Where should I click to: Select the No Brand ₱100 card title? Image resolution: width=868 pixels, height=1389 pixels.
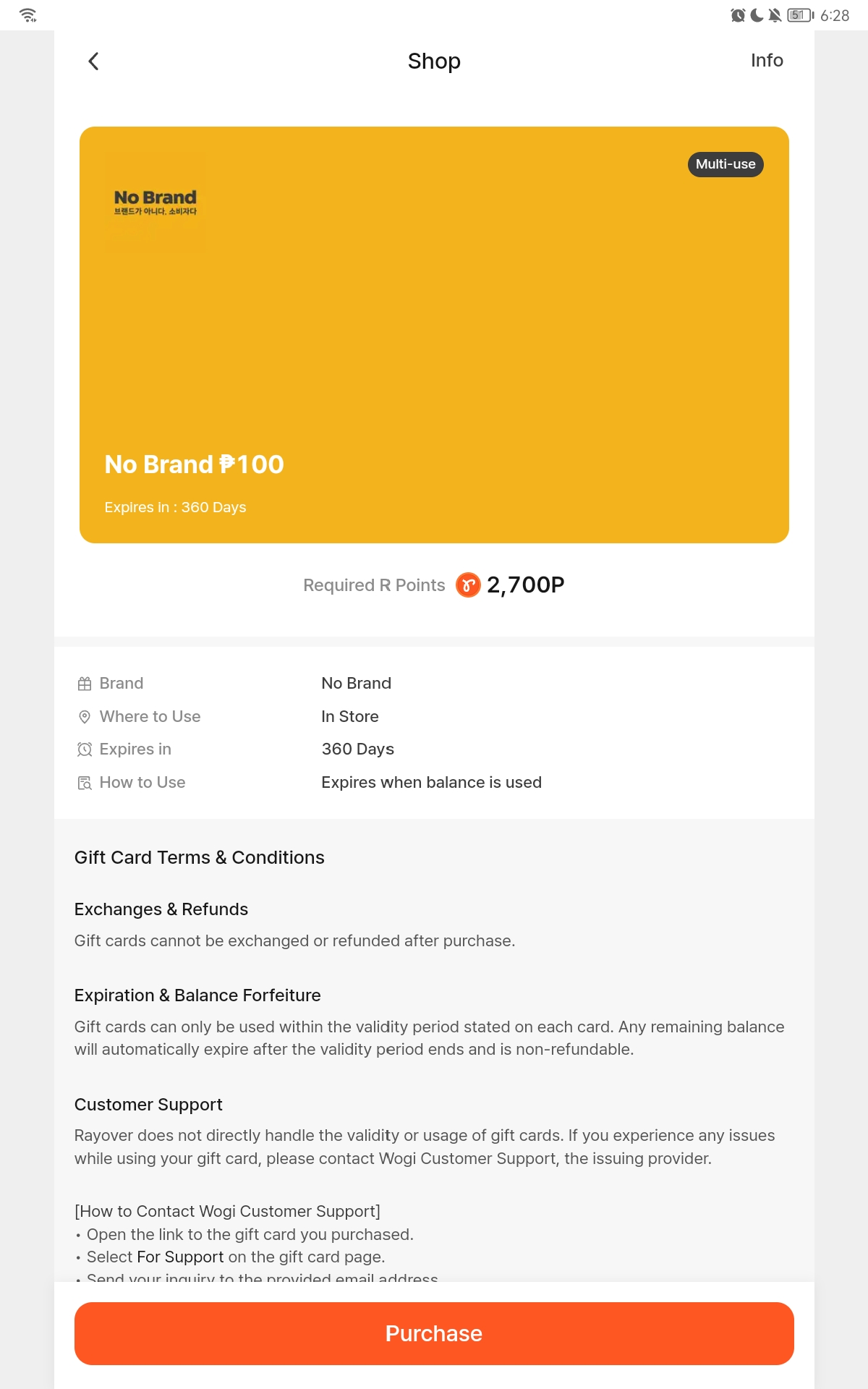(x=194, y=464)
